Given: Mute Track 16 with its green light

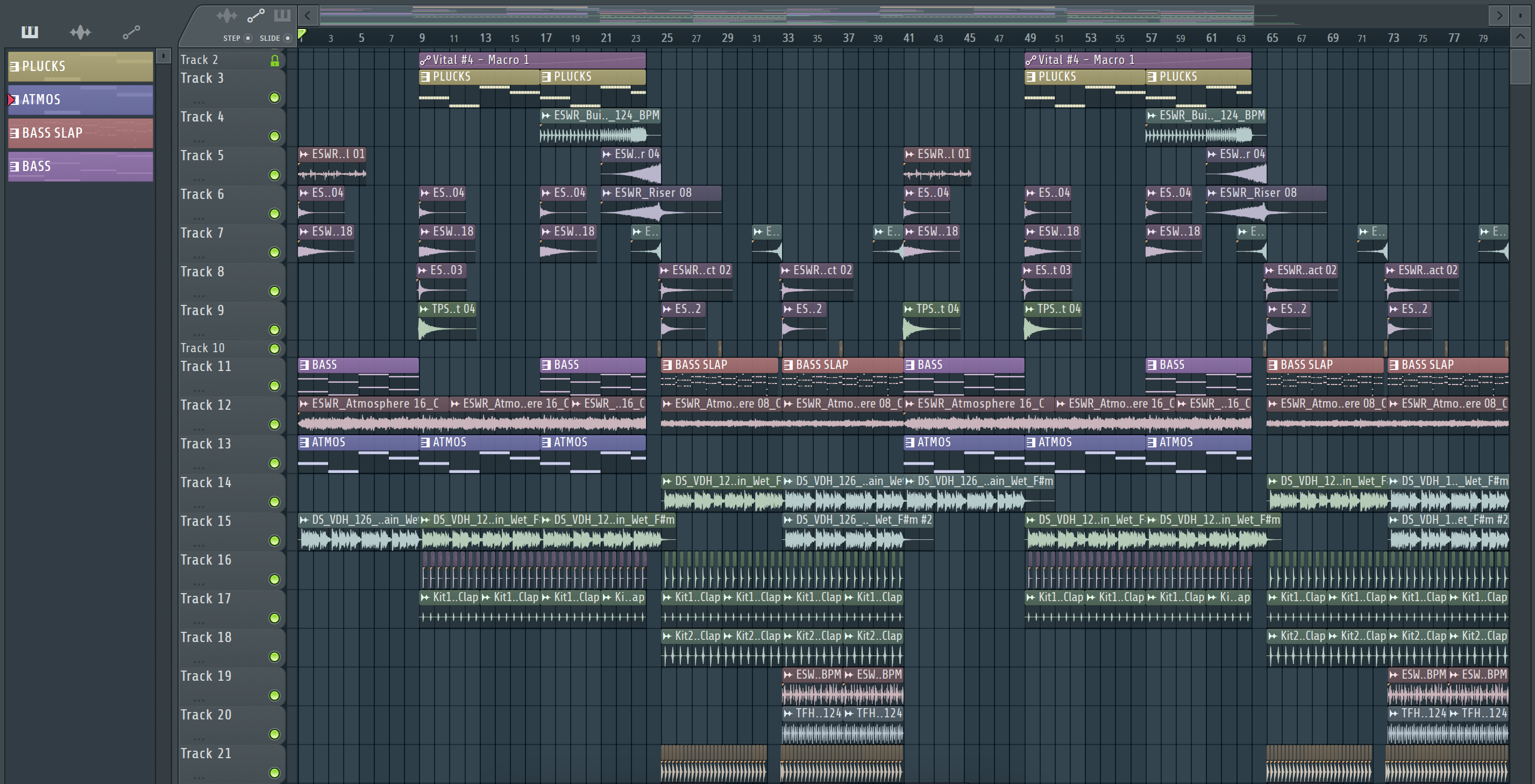Looking at the screenshot, I should (x=274, y=580).
